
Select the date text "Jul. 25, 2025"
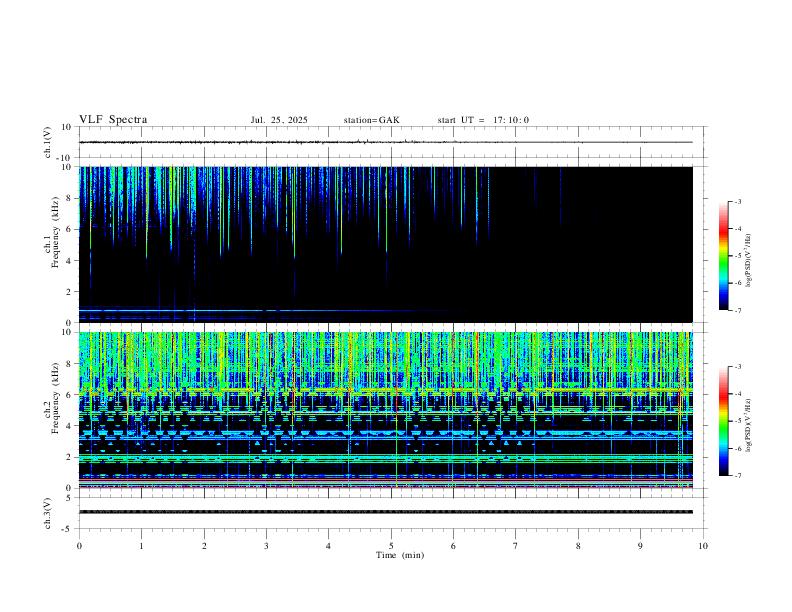(x=279, y=120)
